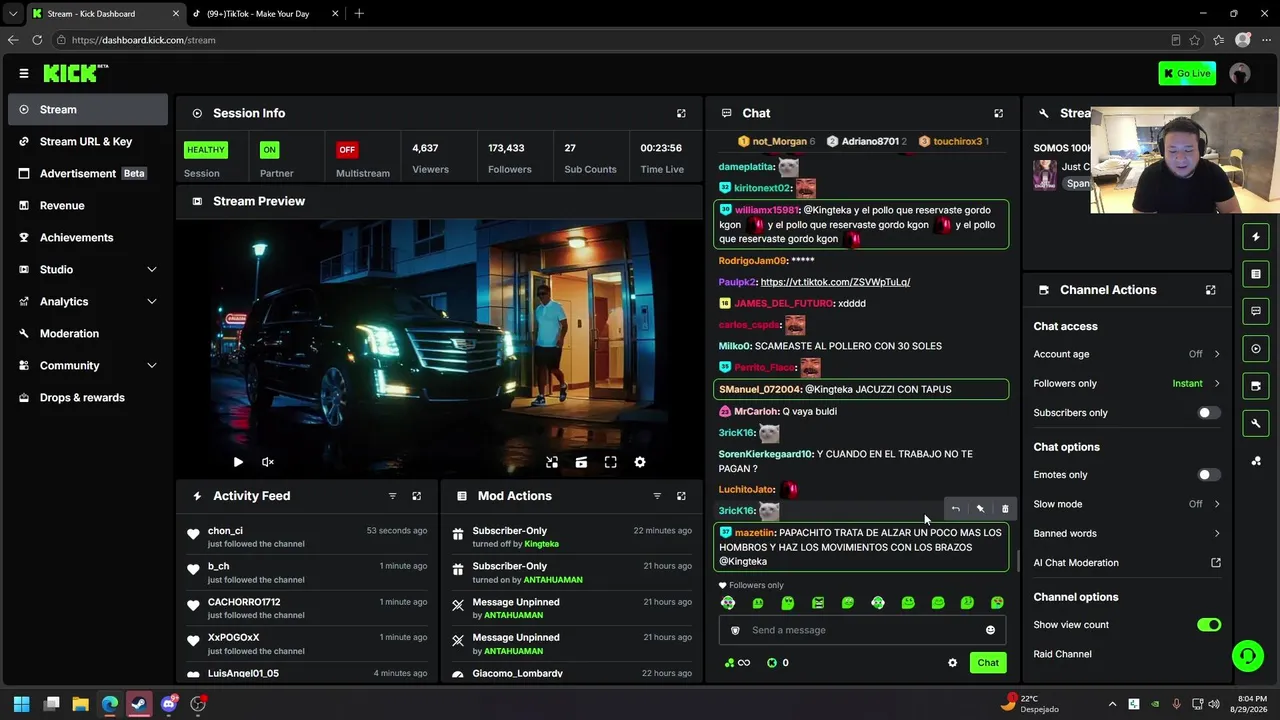Filter the Mod Actions list

[657, 496]
